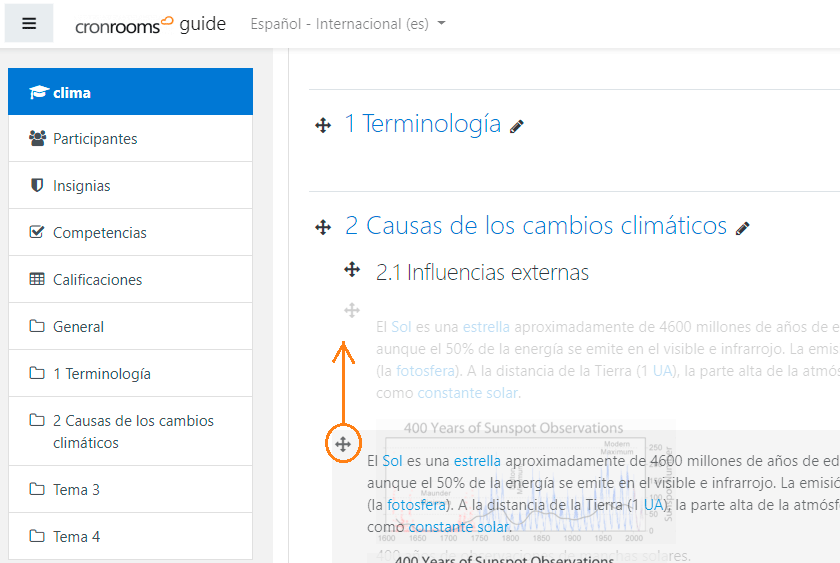Open the UA link in the dragged paragraph
The image size is (840, 563).
[x=653, y=505]
